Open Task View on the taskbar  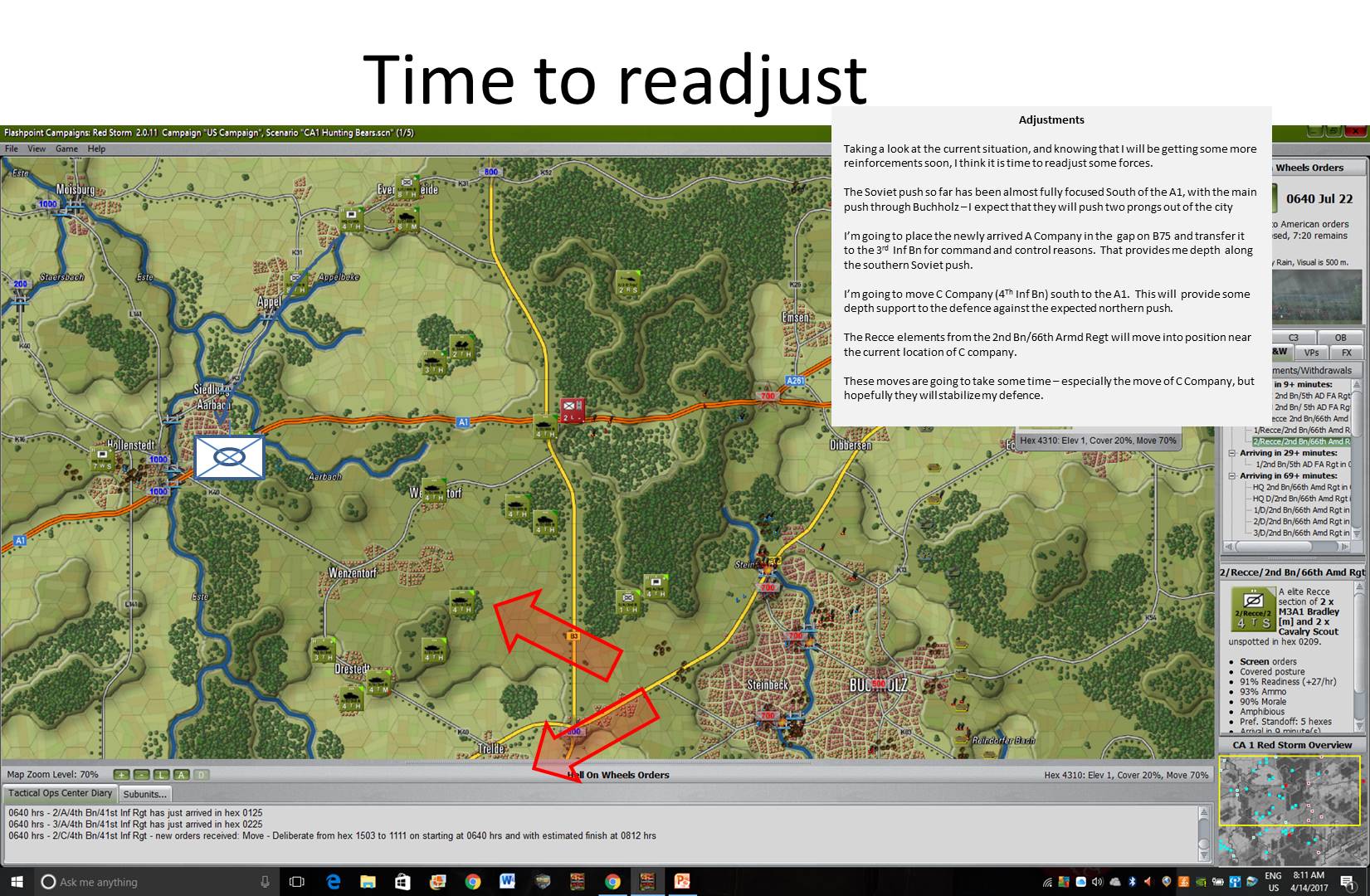(297, 882)
